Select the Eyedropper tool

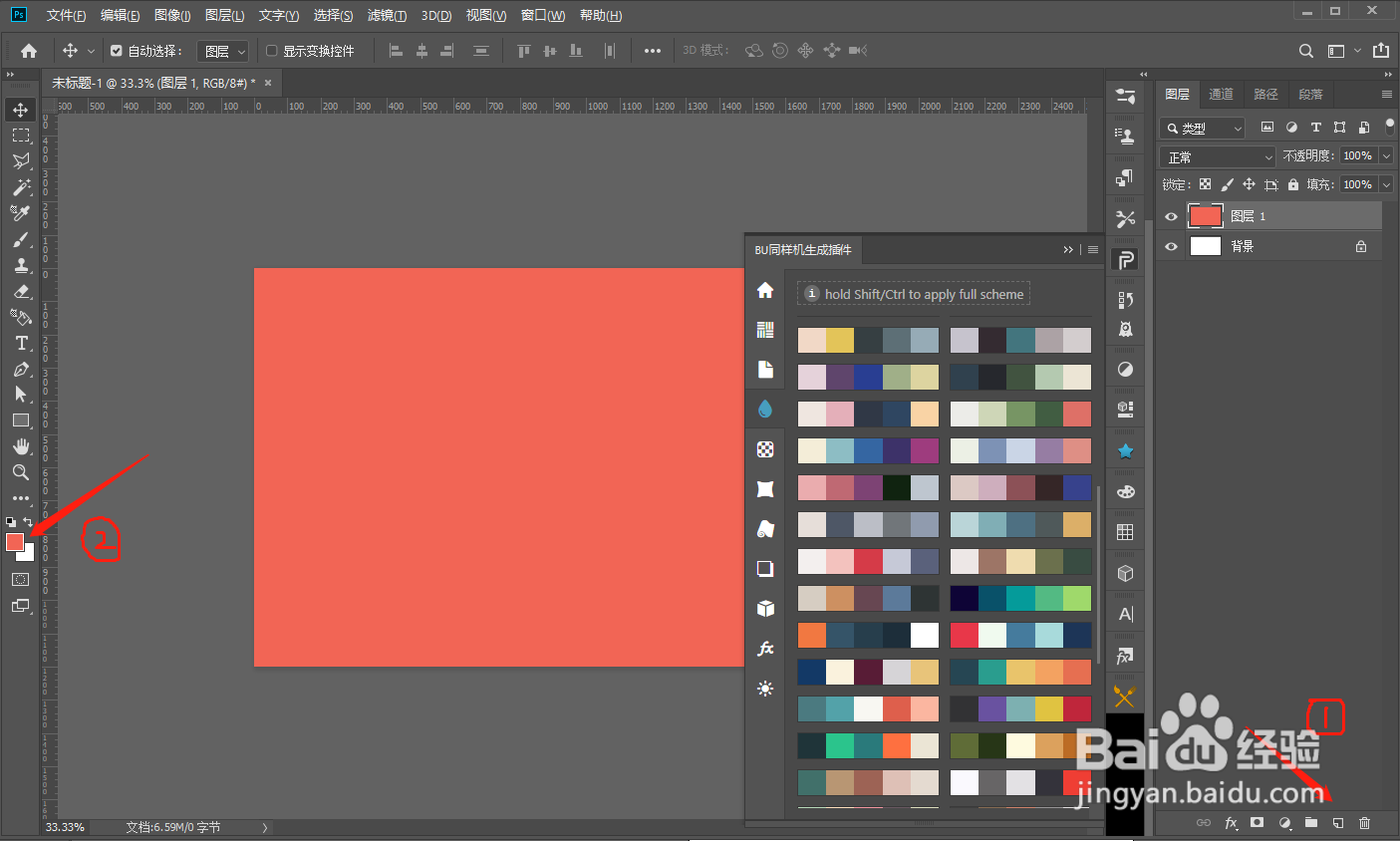pos(21,213)
